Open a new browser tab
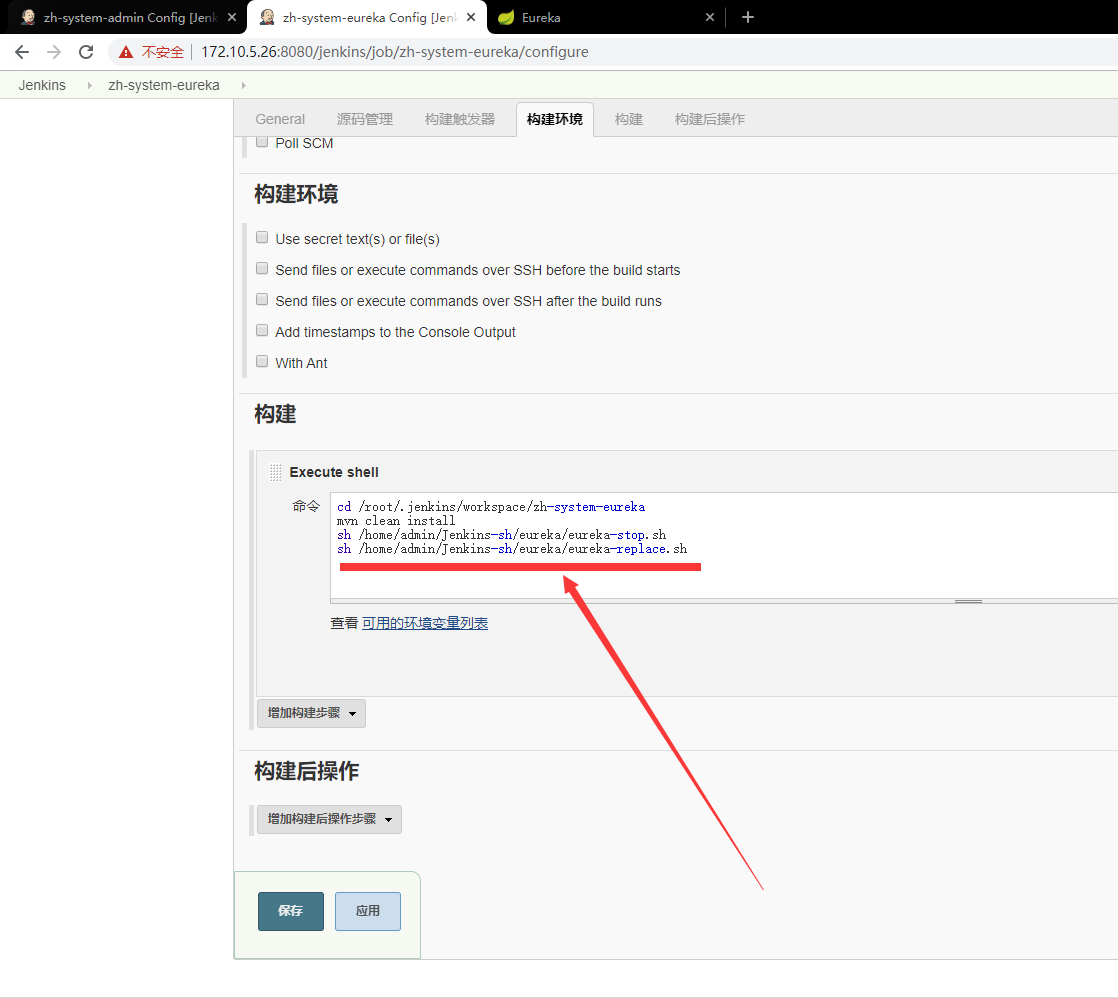Screen dimensions: 1118x998 point(747,17)
